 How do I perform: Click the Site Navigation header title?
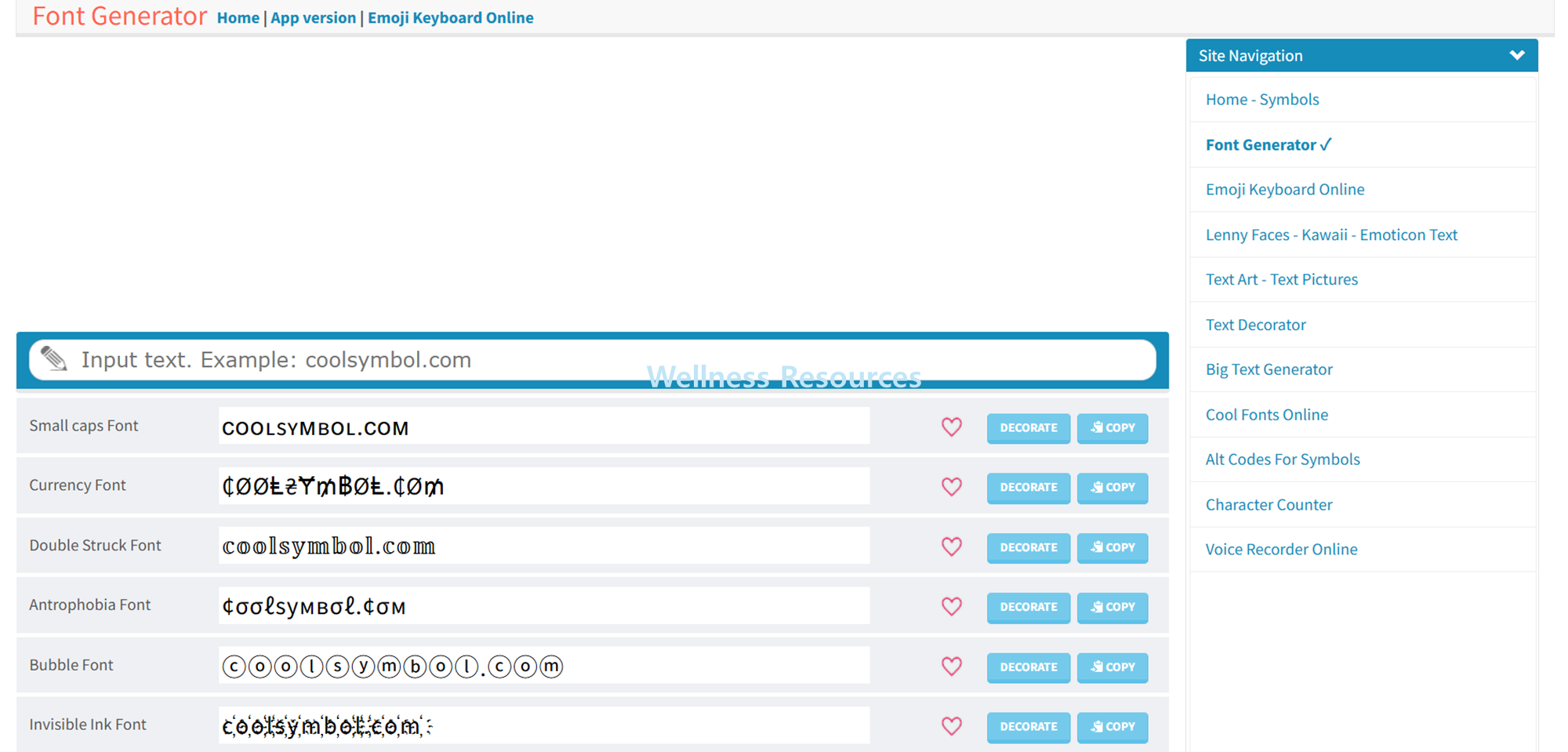[1250, 56]
